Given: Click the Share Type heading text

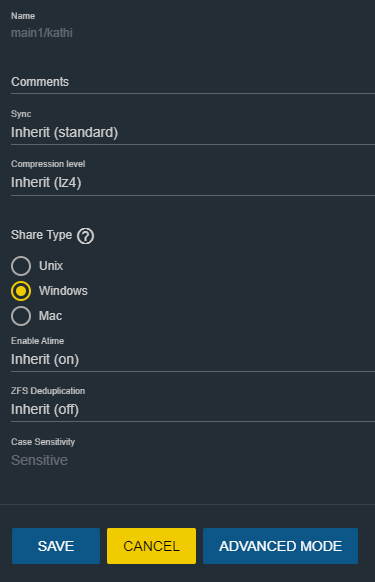Looking at the screenshot, I should [x=42, y=235].
